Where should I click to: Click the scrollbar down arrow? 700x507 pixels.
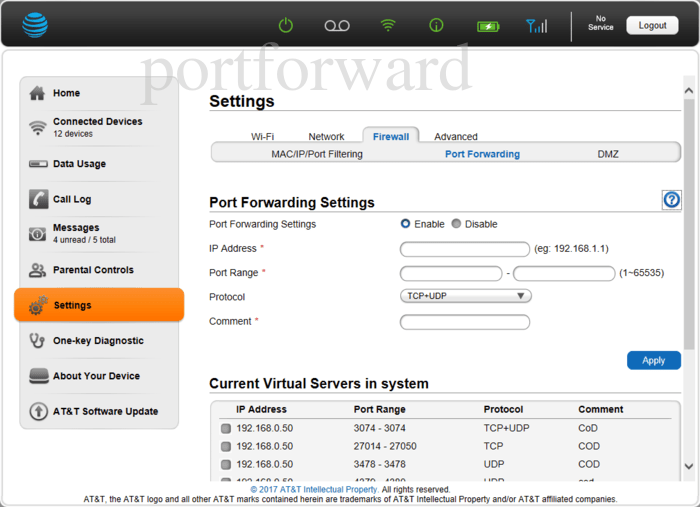[x=689, y=466]
